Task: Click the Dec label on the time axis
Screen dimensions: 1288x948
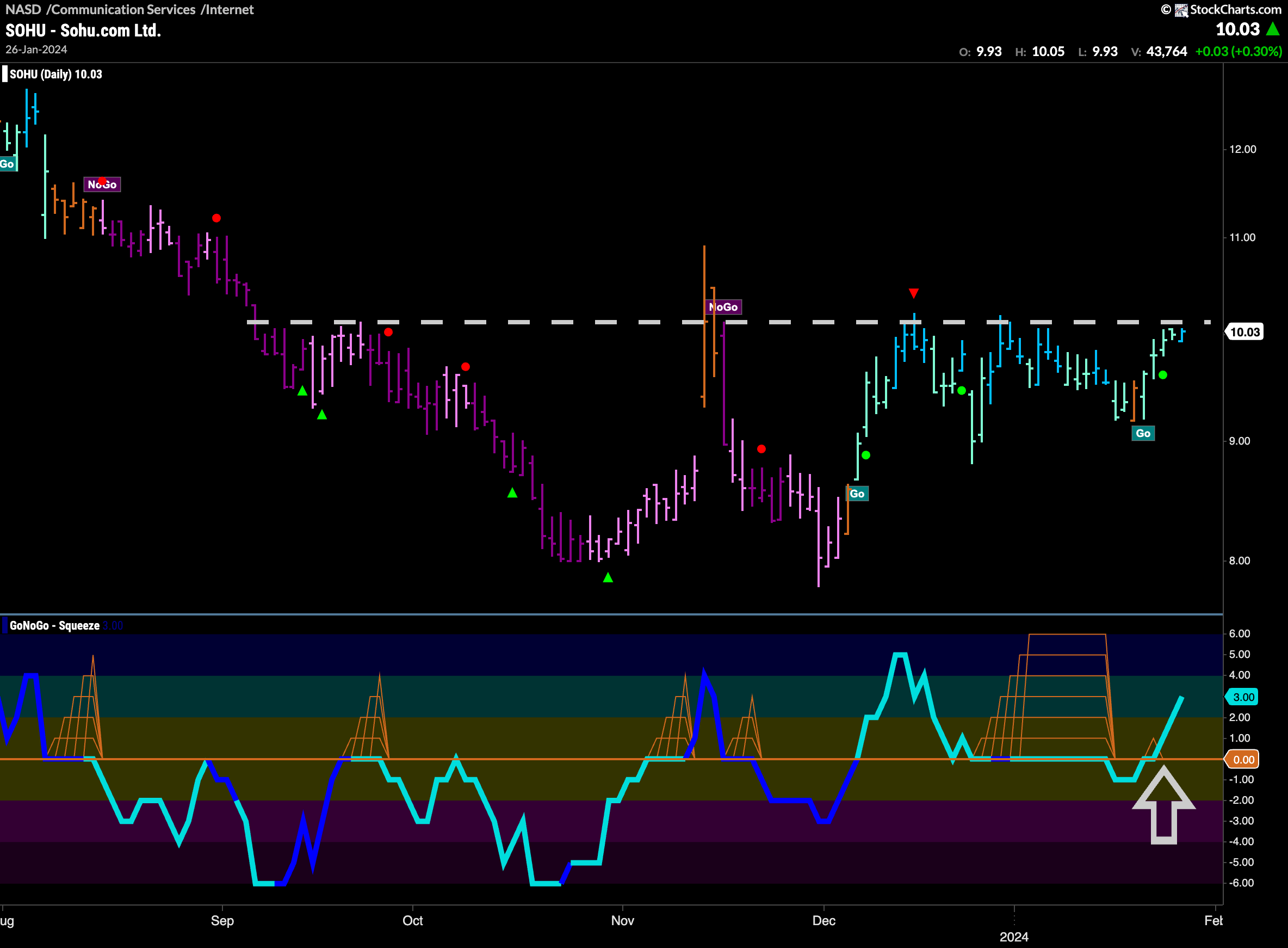Action: [823, 920]
